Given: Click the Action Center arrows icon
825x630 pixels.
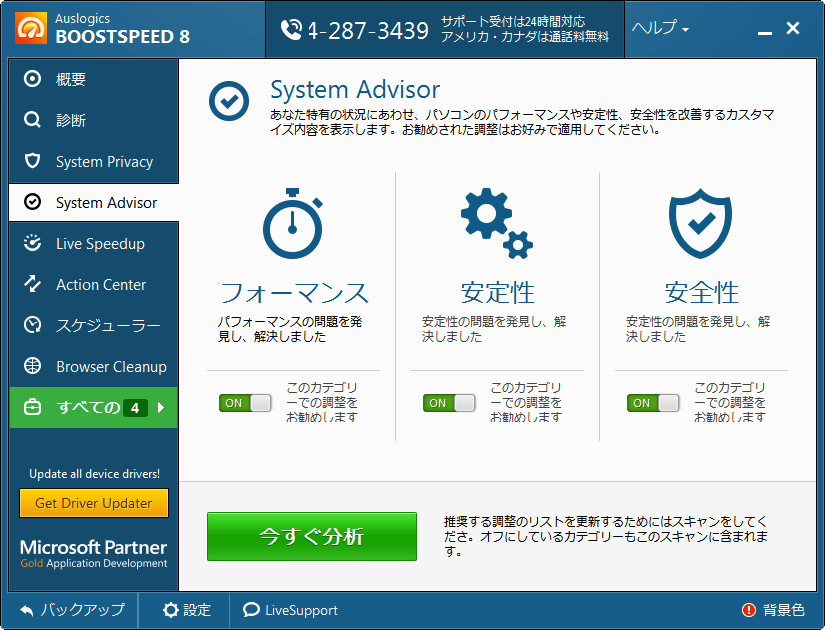Looking at the screenshot, I should [x=32, y=284].
